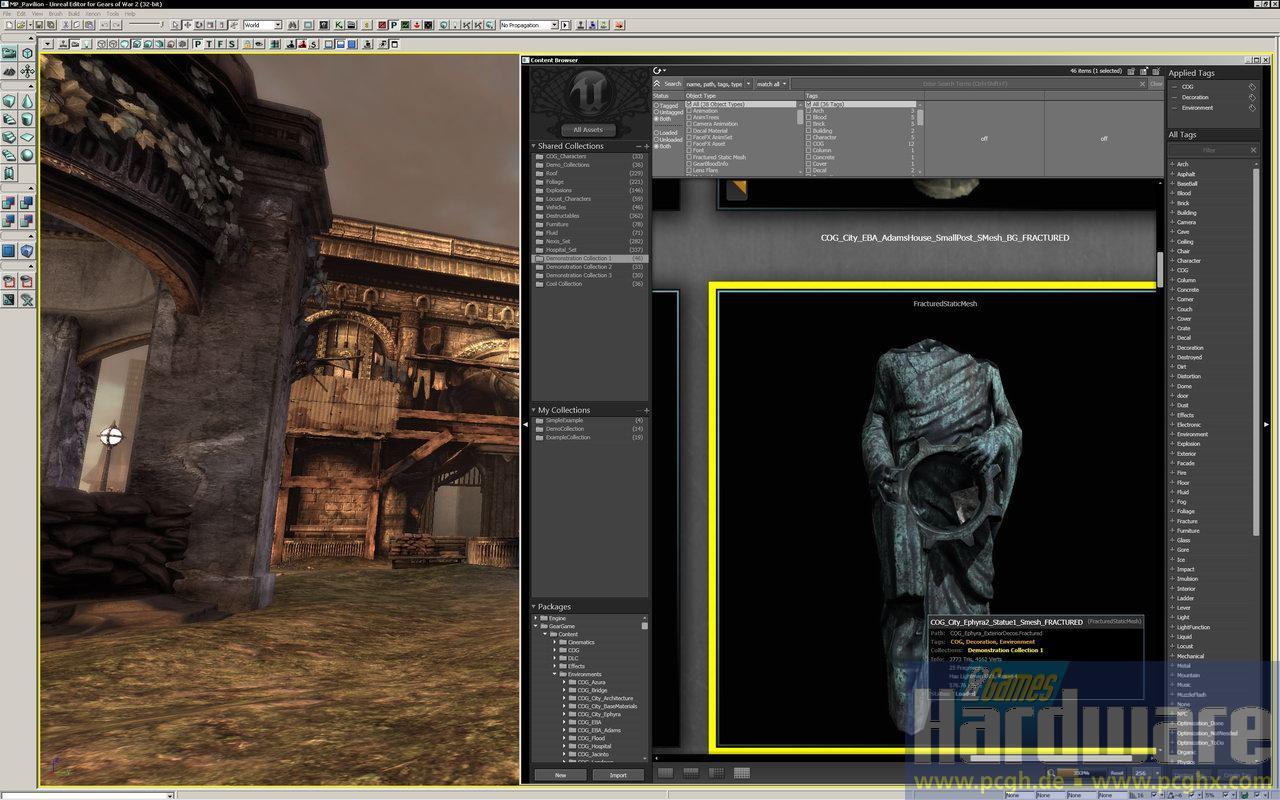This screenshot has width=1280, height=800.
Task: Choose the Sheet brush builder
Action: (27, 137)
